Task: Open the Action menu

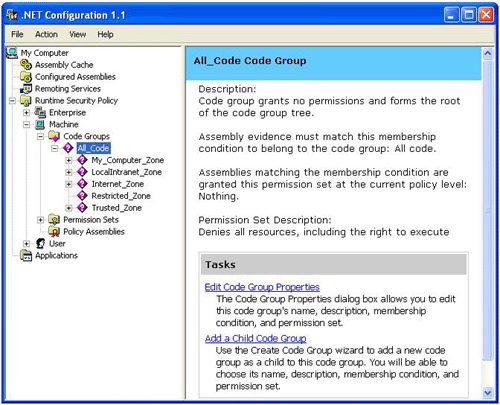Action: pyautogui.click(x=46, y=34)
